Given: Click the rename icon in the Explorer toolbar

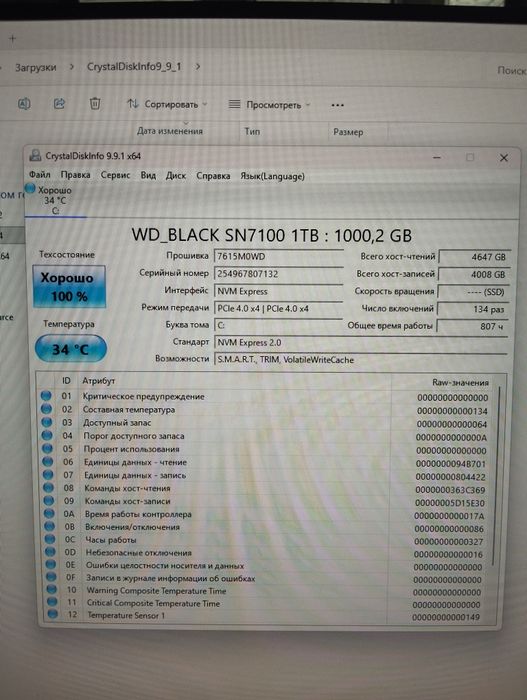Looking at the screenshot, I should coord(24,104).
